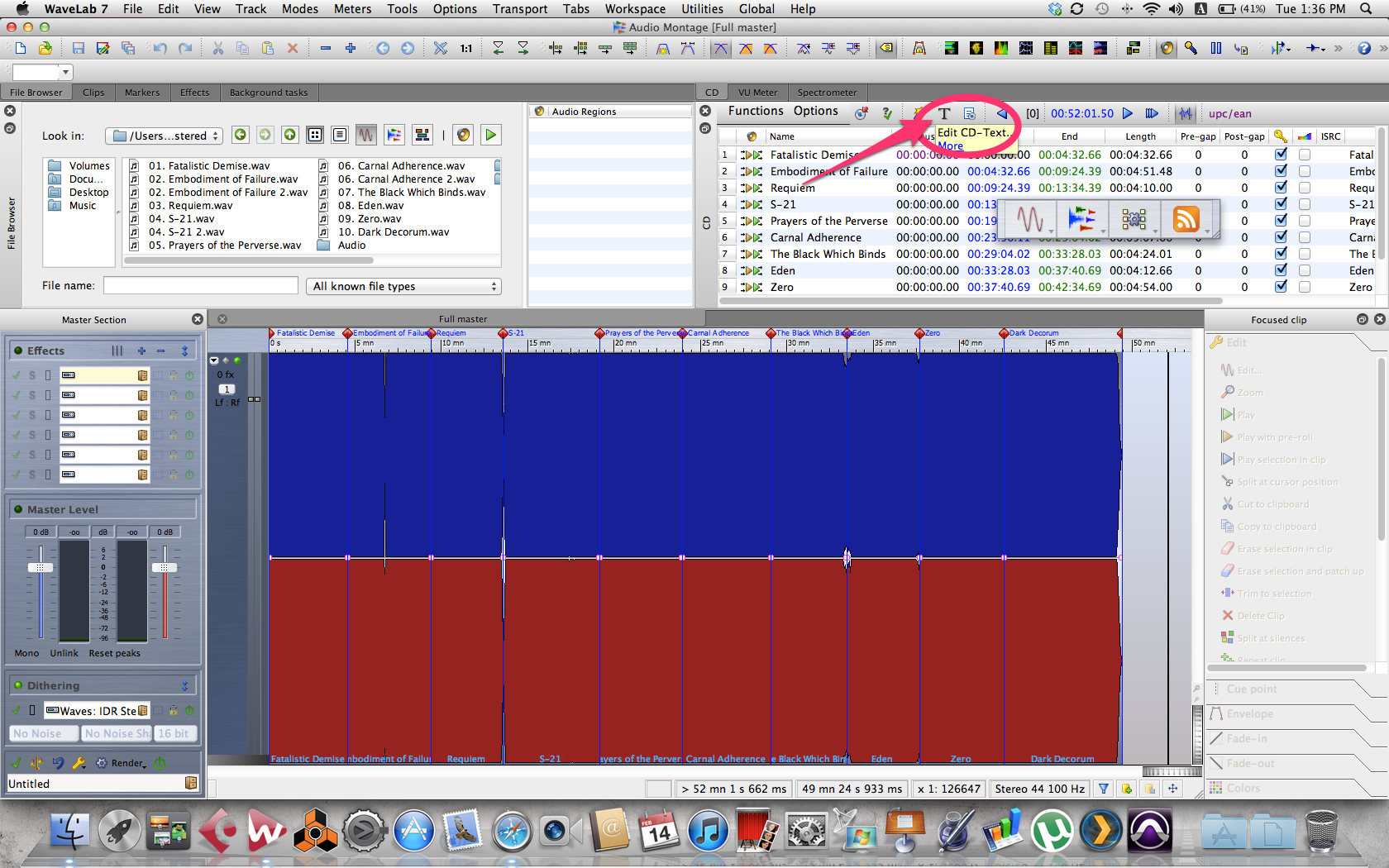Click the check CD conformity icon
Viewport: 1389px width, 868px height.
point(887,114)
